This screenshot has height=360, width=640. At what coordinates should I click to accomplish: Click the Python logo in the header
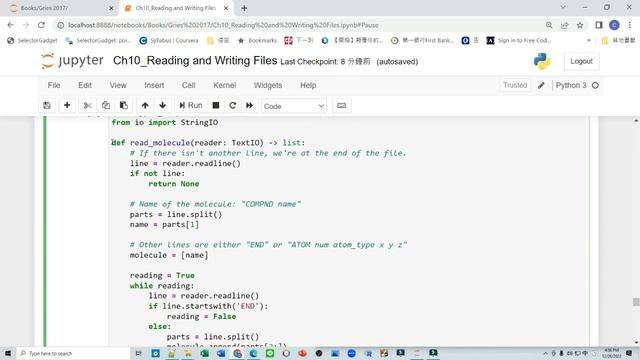click(x=542, y=61)
